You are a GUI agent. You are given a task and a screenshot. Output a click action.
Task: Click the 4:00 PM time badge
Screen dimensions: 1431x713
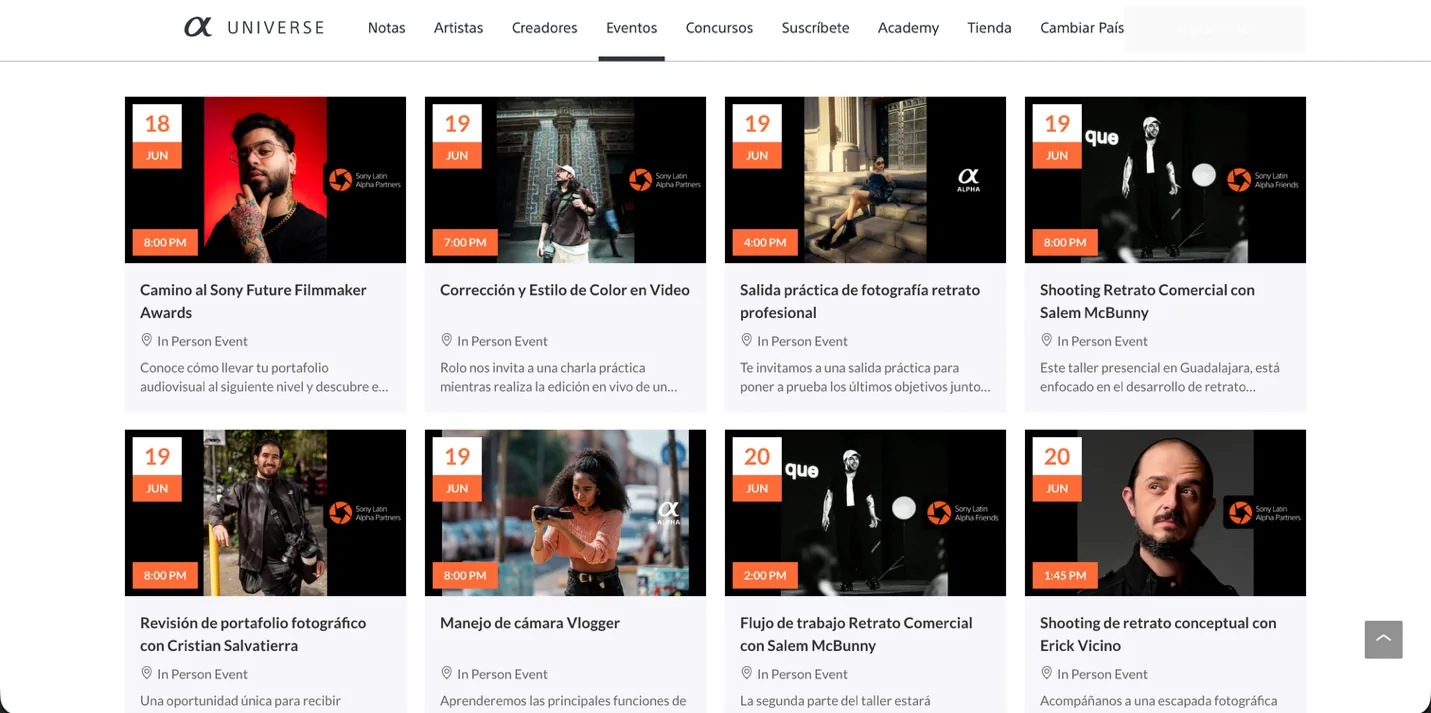(x=765, y=242)
